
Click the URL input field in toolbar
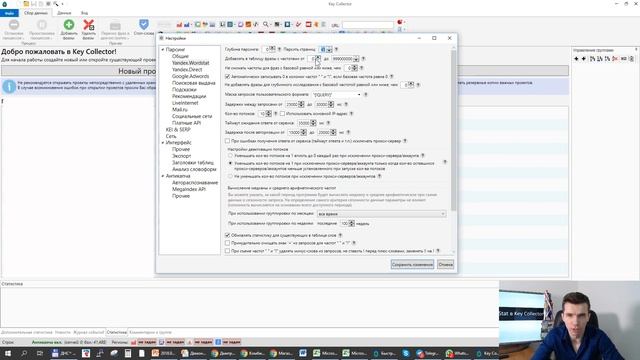(x=368, y=25)
